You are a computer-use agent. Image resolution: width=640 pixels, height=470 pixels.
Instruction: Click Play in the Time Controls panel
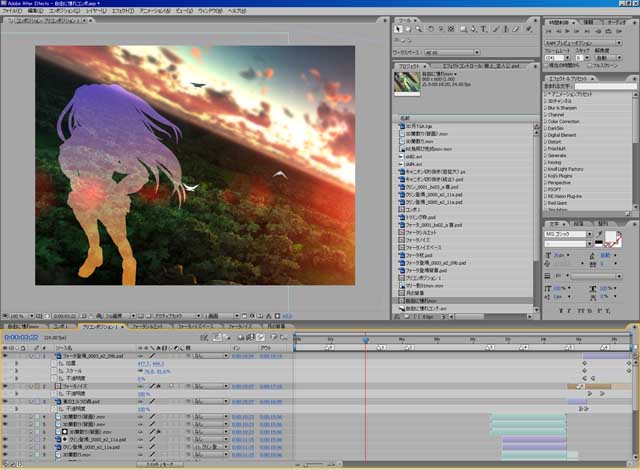(x=568, y=31)
